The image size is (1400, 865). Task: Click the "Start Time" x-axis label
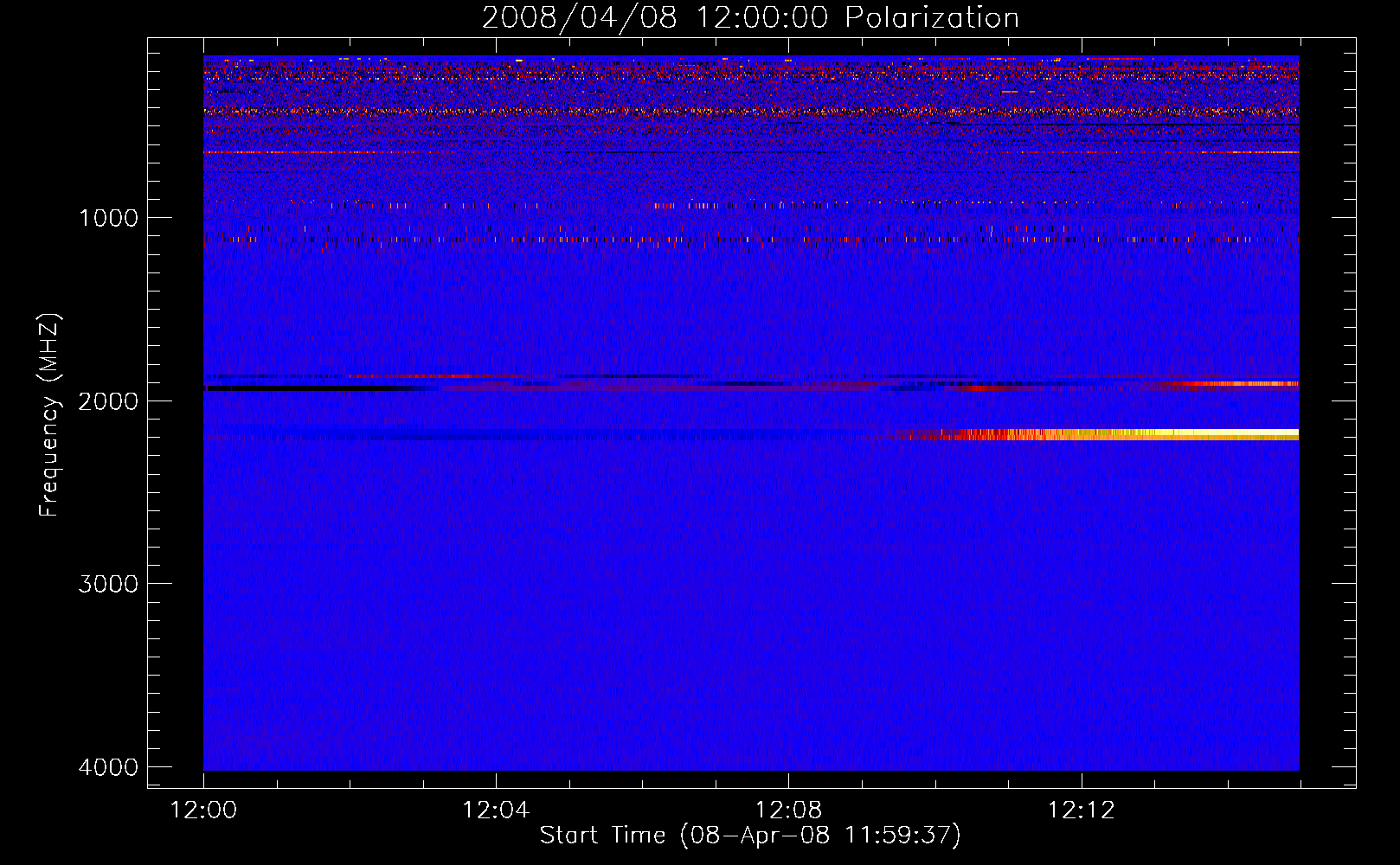coord(750,835)
